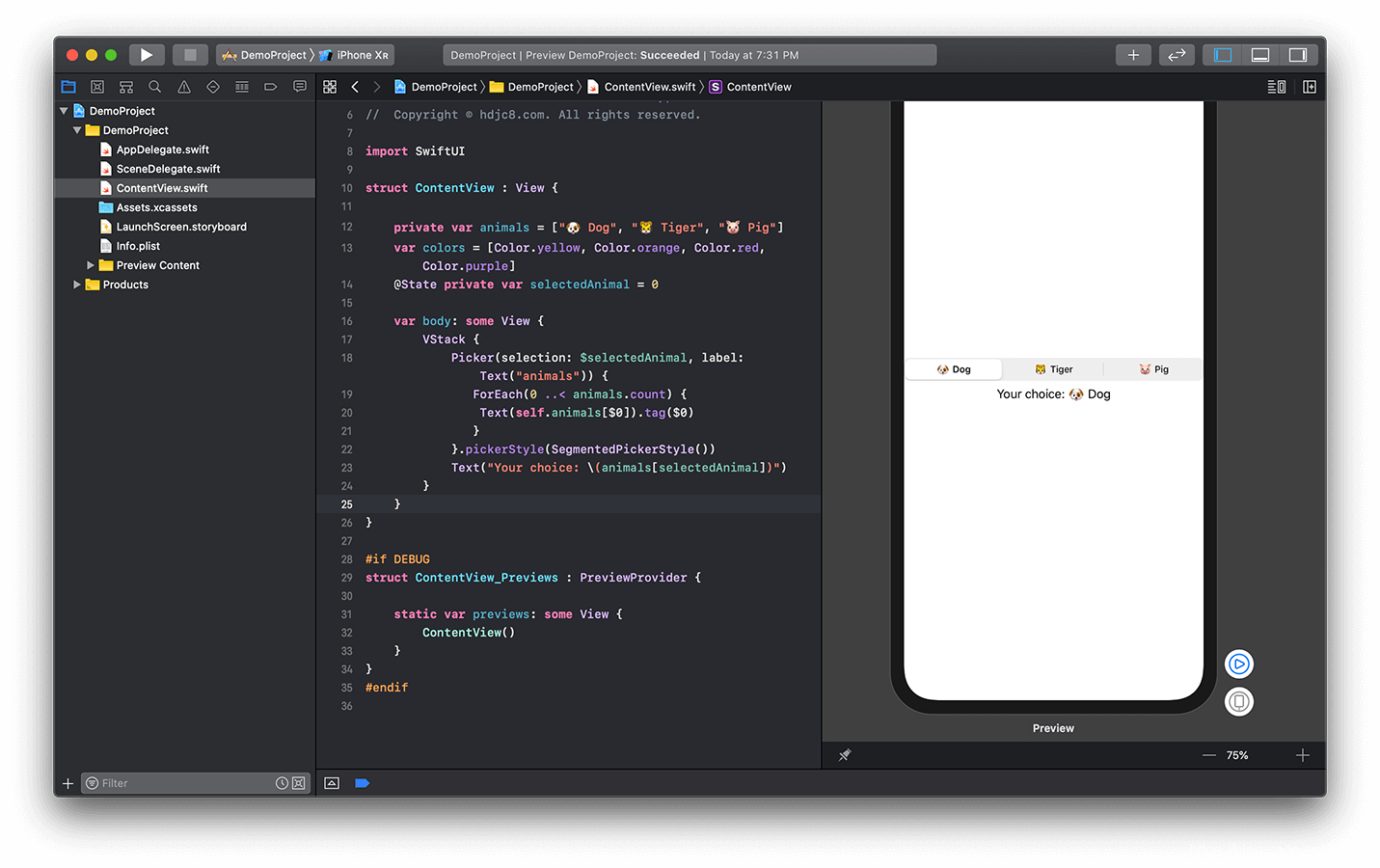Add a new file with plus button

tap(68, 783)
